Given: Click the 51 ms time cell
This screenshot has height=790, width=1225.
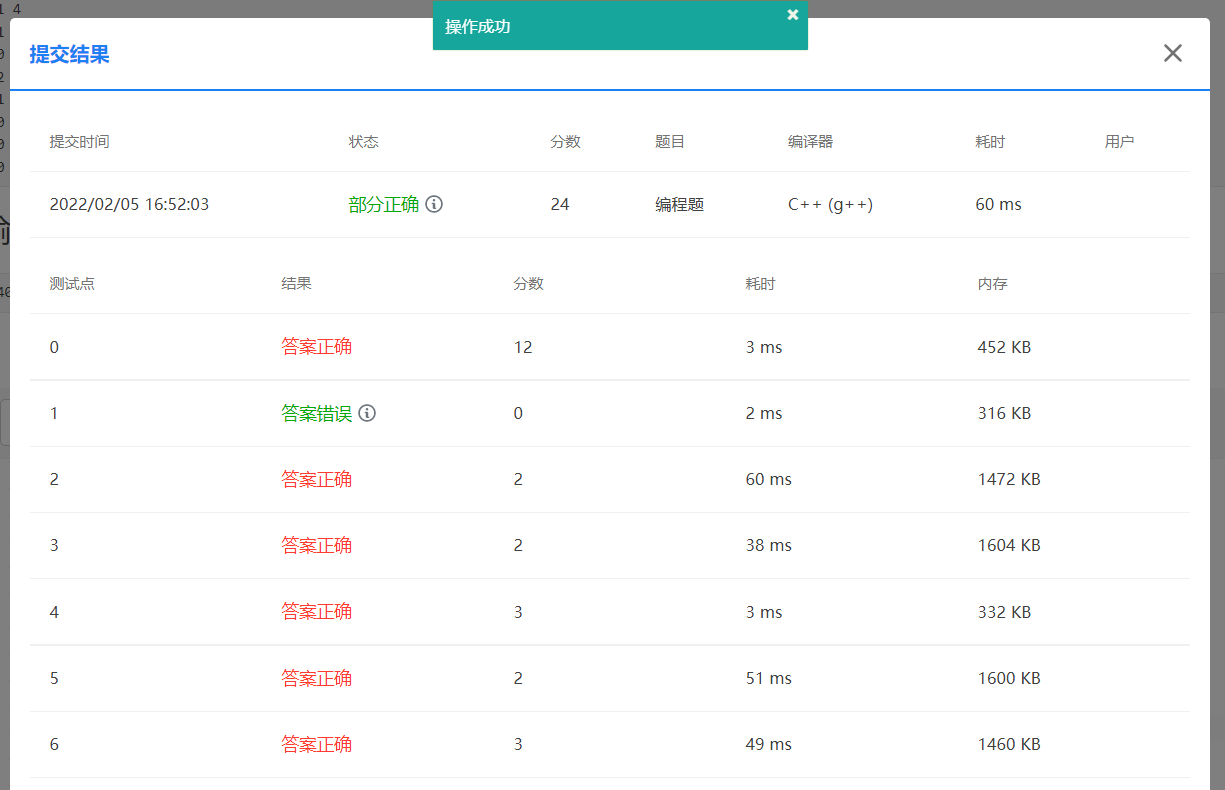Looking at the screenshot, I should point(769,678).
